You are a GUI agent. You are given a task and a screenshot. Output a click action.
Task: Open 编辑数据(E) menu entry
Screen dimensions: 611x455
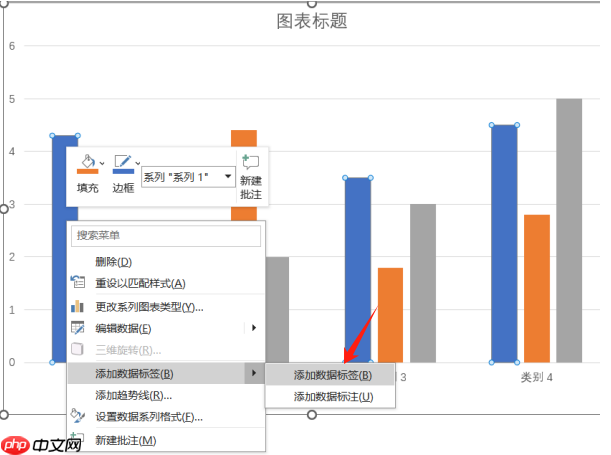(x=123, y=328)
